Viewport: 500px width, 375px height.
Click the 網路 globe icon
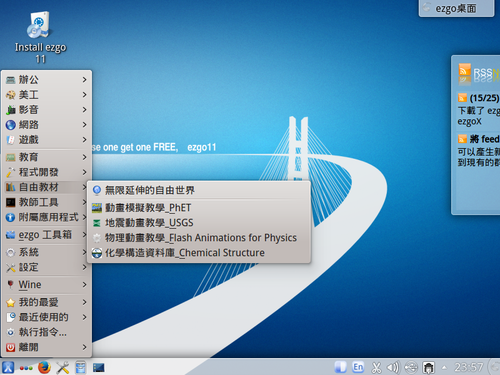(11, 125)
